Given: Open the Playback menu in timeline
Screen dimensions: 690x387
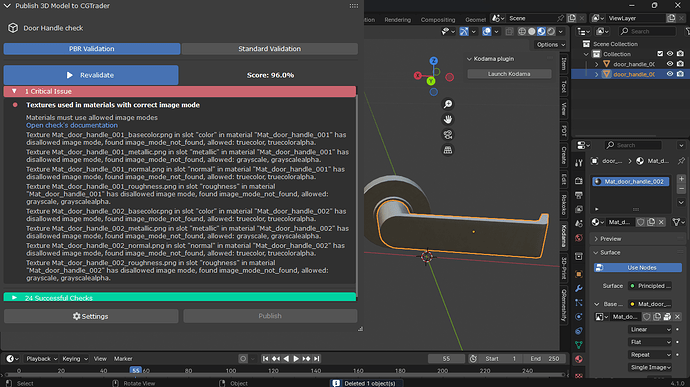Looking at the screenshot, I should (x=41, y=359).
